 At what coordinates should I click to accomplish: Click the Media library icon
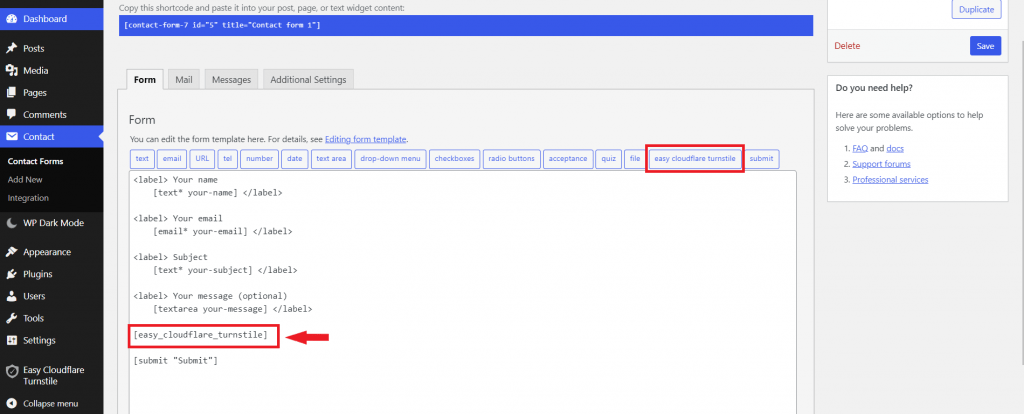(x=11, y=71)
